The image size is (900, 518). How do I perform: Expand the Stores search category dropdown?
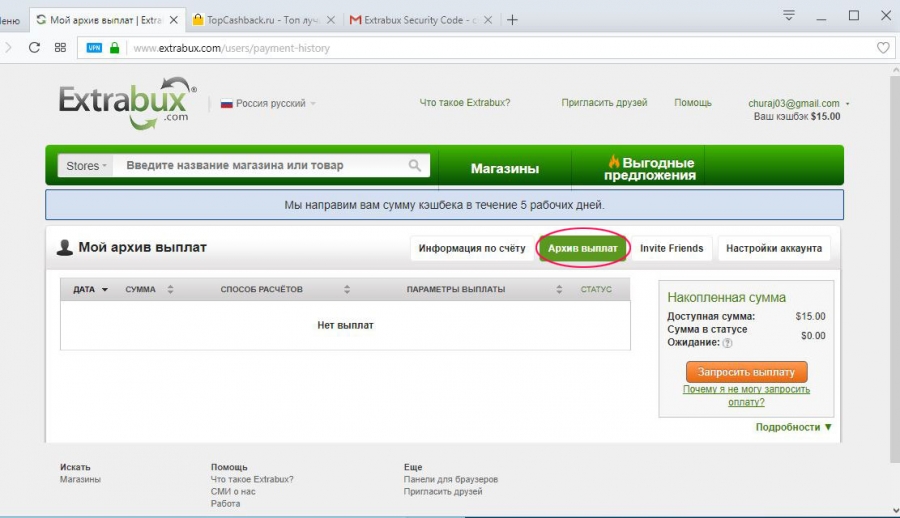[x=86, y=165]
